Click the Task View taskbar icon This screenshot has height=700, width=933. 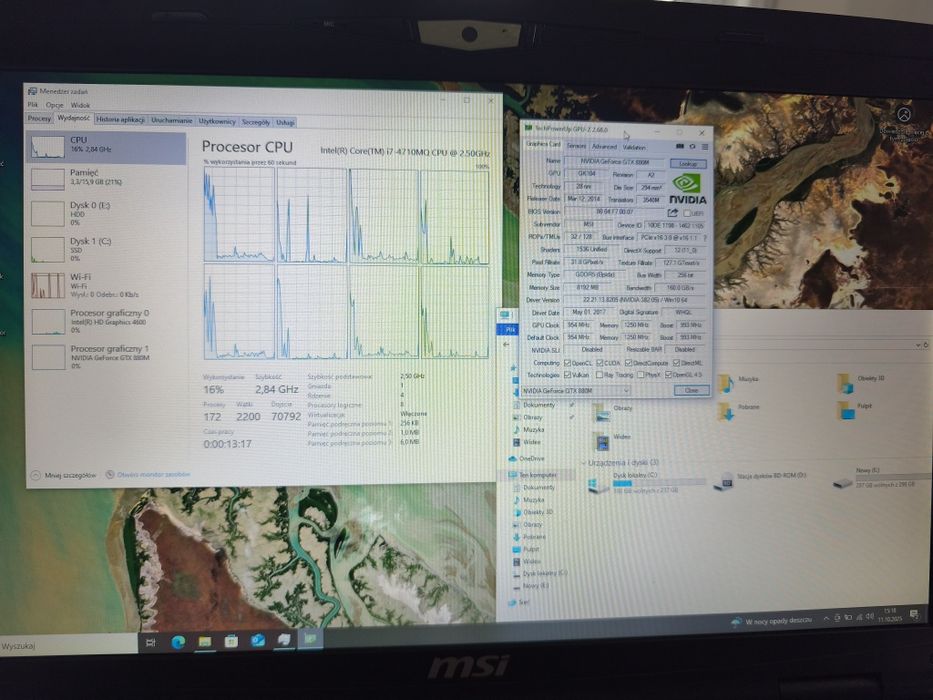151,642
